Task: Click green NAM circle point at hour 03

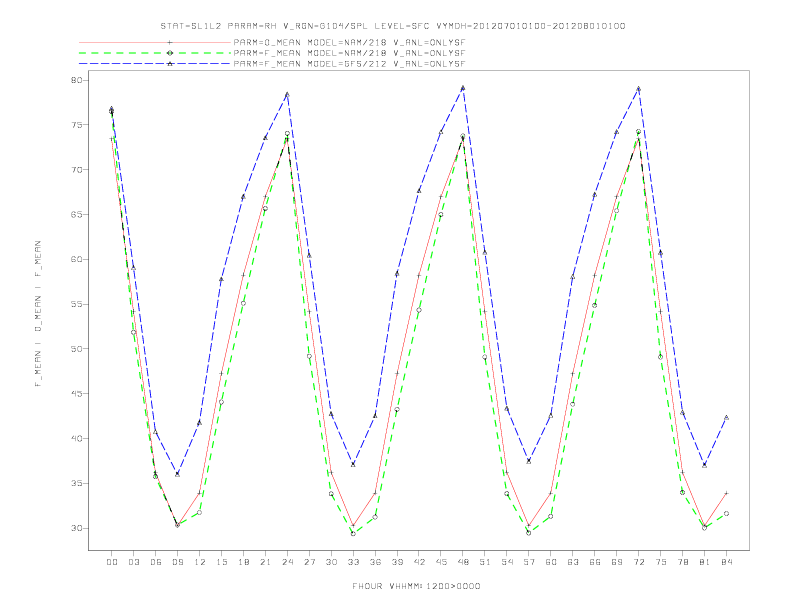Action: 133,332
